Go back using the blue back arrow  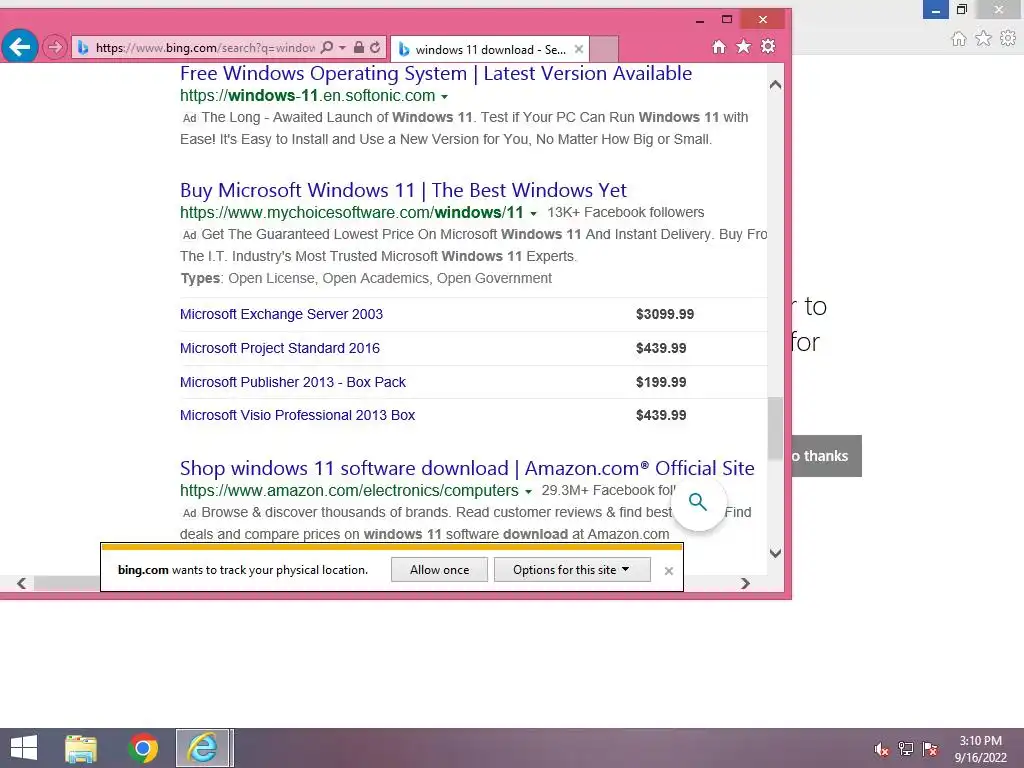20,46
